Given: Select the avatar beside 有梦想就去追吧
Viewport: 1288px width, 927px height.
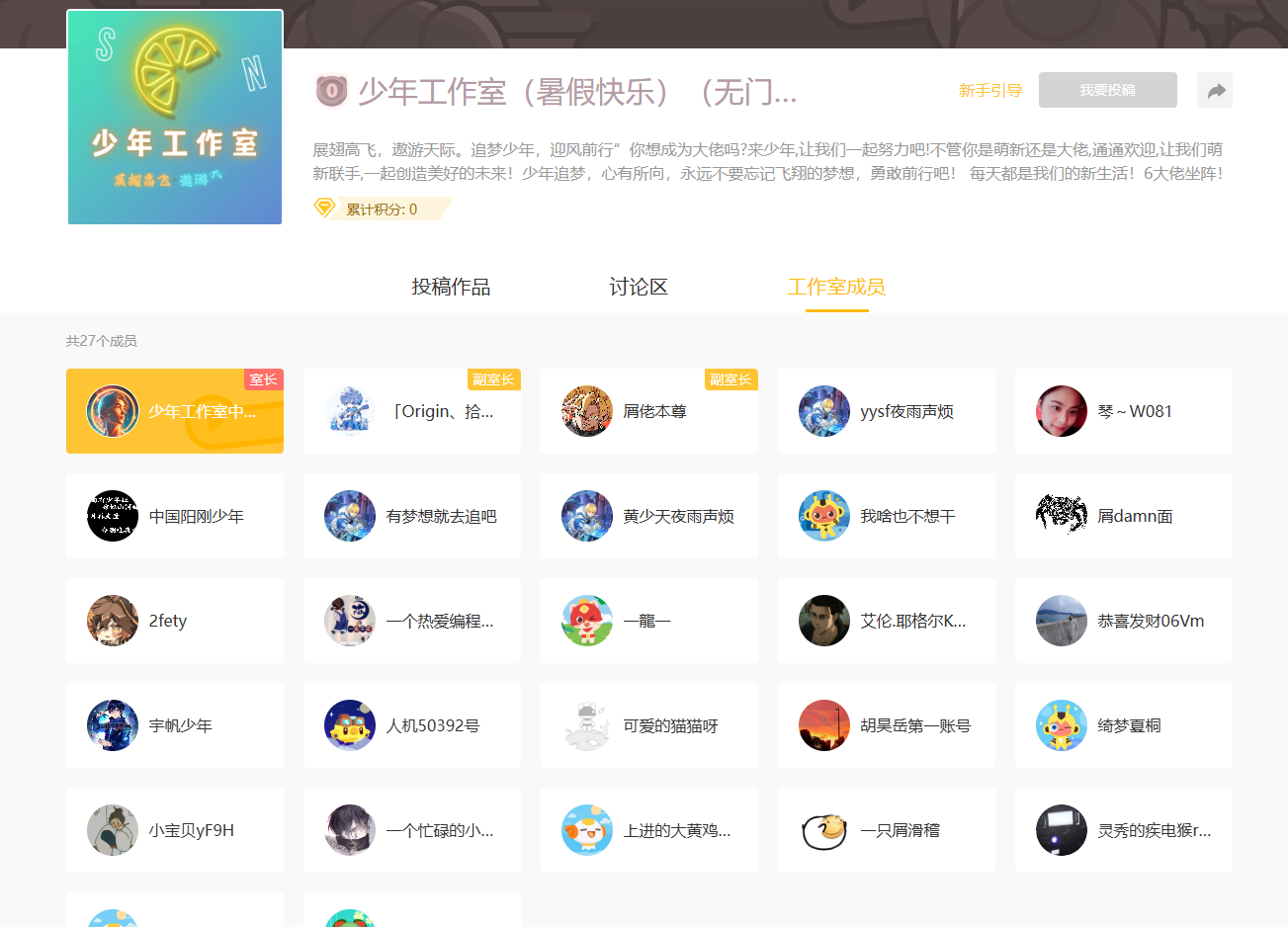Looking at the screenshot, I should tap(350, 516).
